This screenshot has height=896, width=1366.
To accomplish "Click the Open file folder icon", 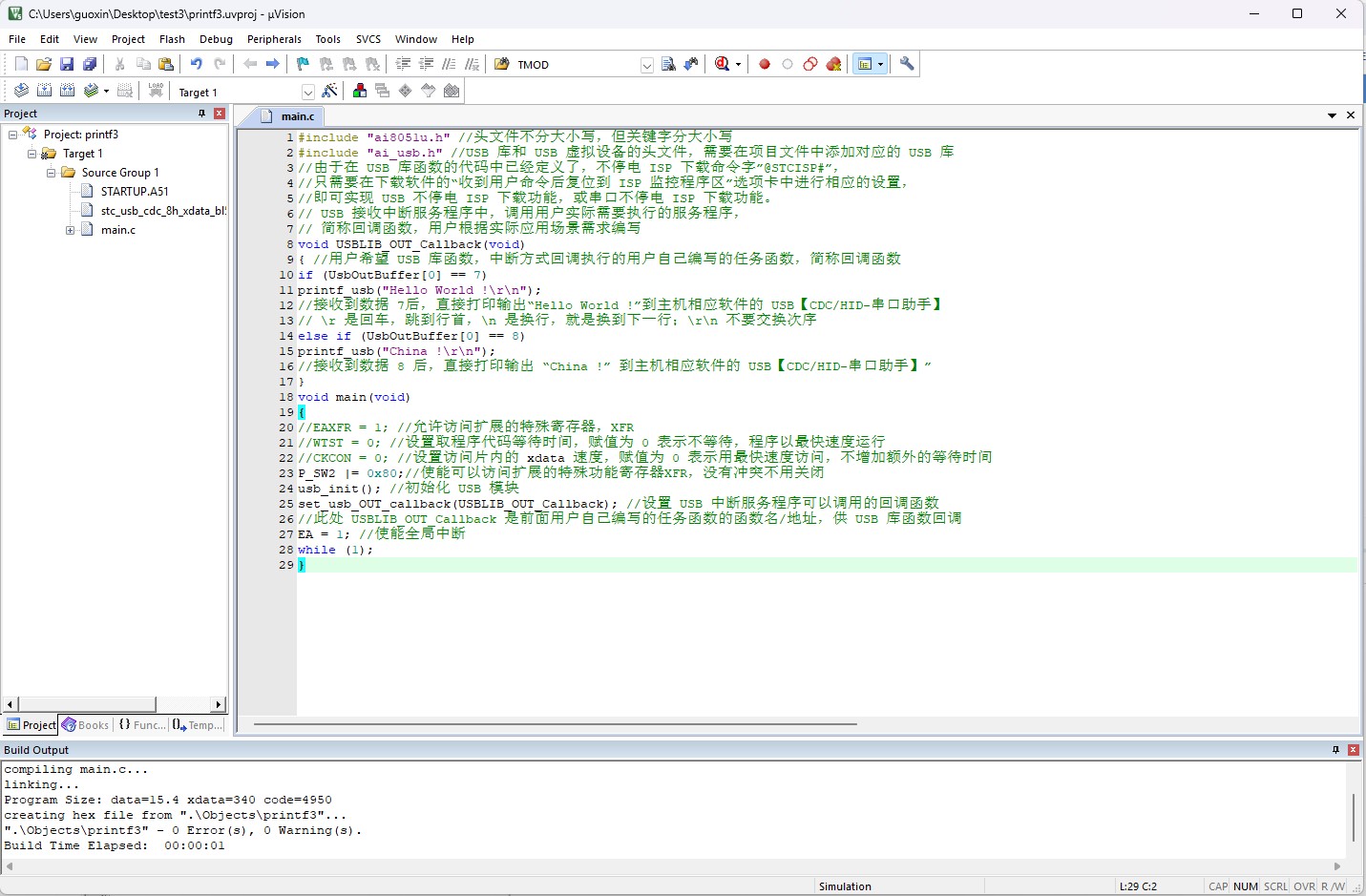I will (x=44, y=64).
